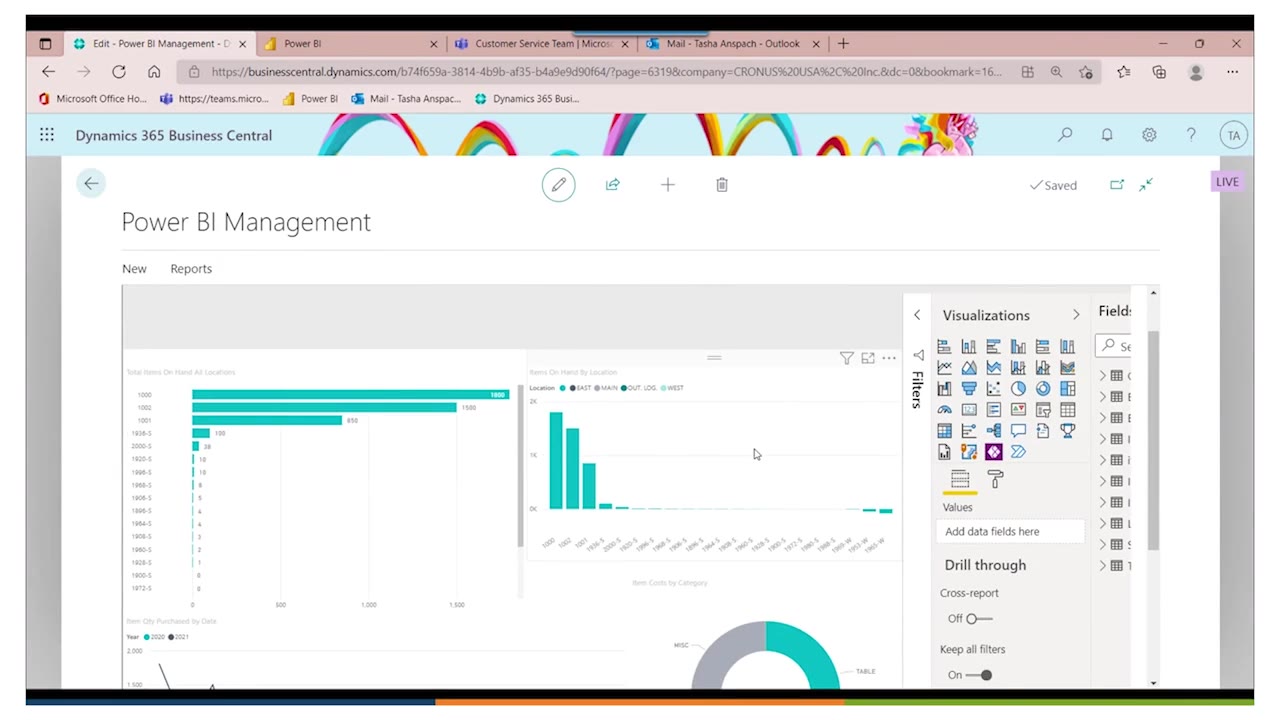The height and width of the screenshot is (720, 1280).
Task: Click the WEST legend item
Action: coord(673,388)
